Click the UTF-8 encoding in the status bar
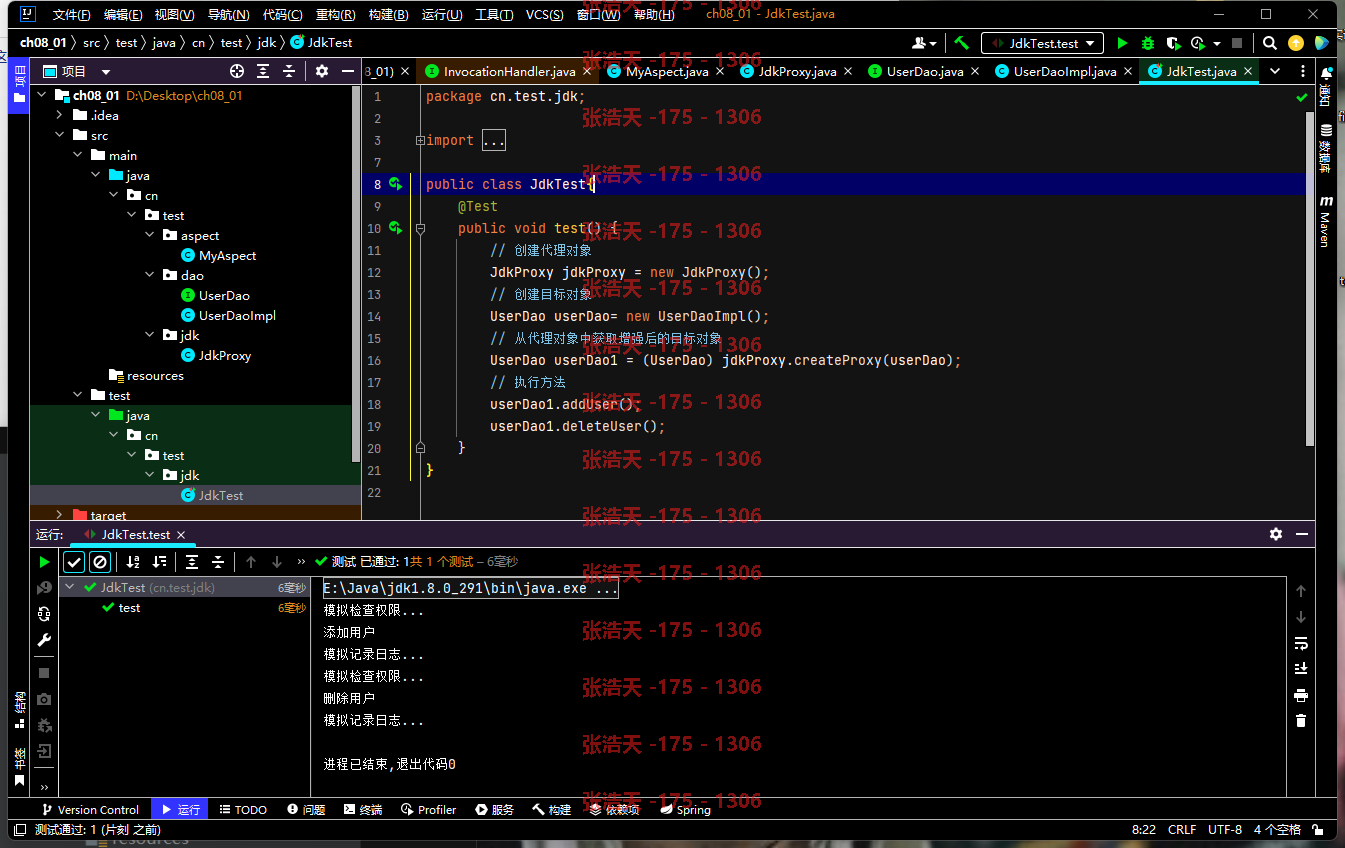 (x=1225, y=829)
